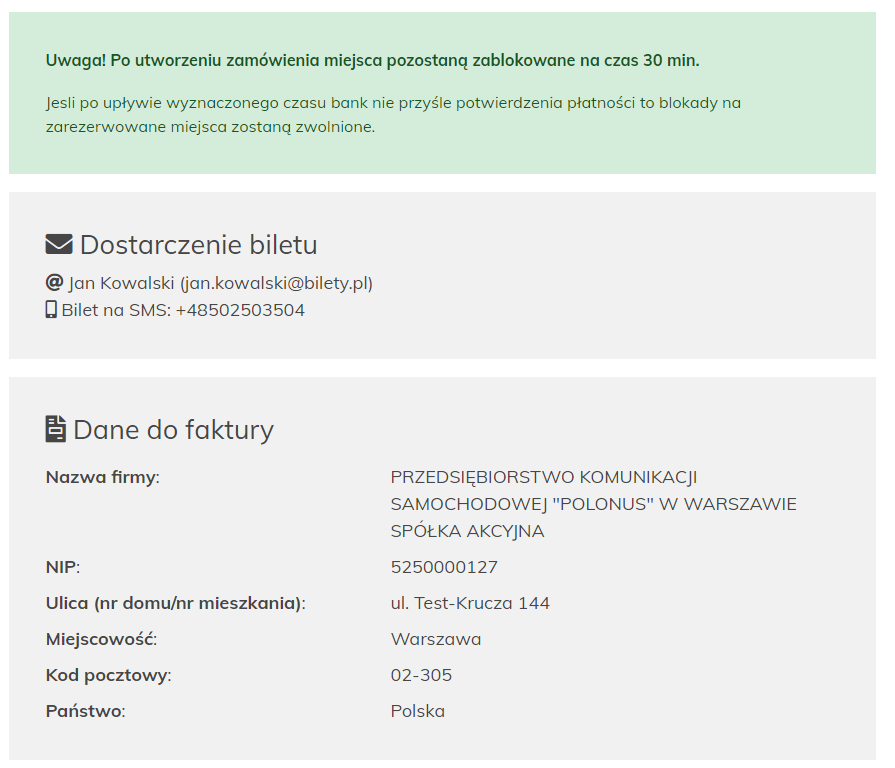895x768 pixels.
Task: Select the Dane do faktury heading
Action: coord(173,430)
